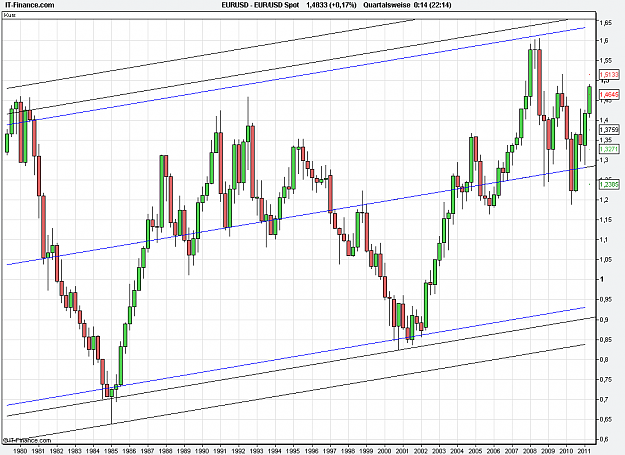Select the 1993 year label
Screen dimensions: 625x455
(257, 451)
